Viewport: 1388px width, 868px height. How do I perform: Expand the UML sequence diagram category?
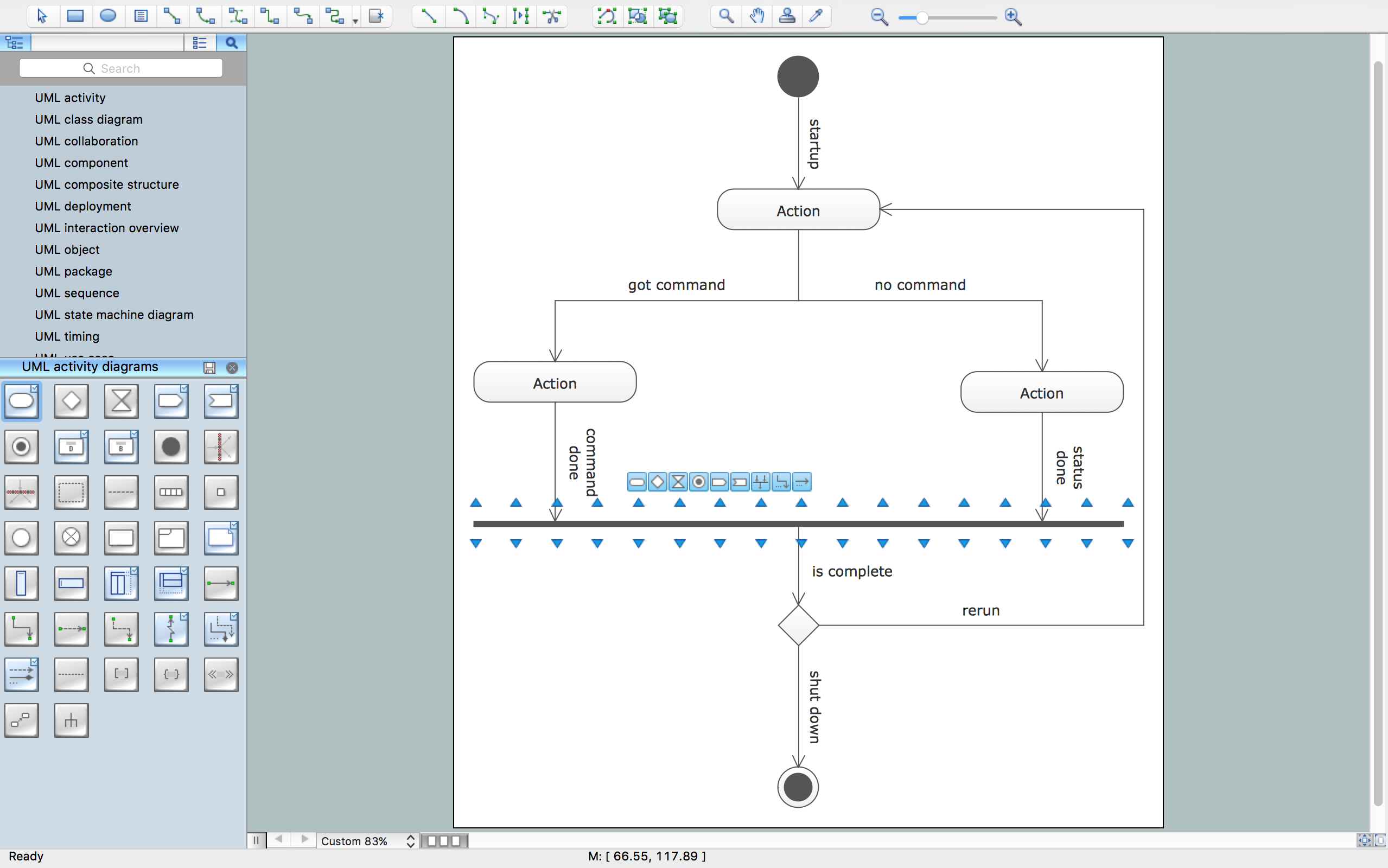tap(76, 292)
